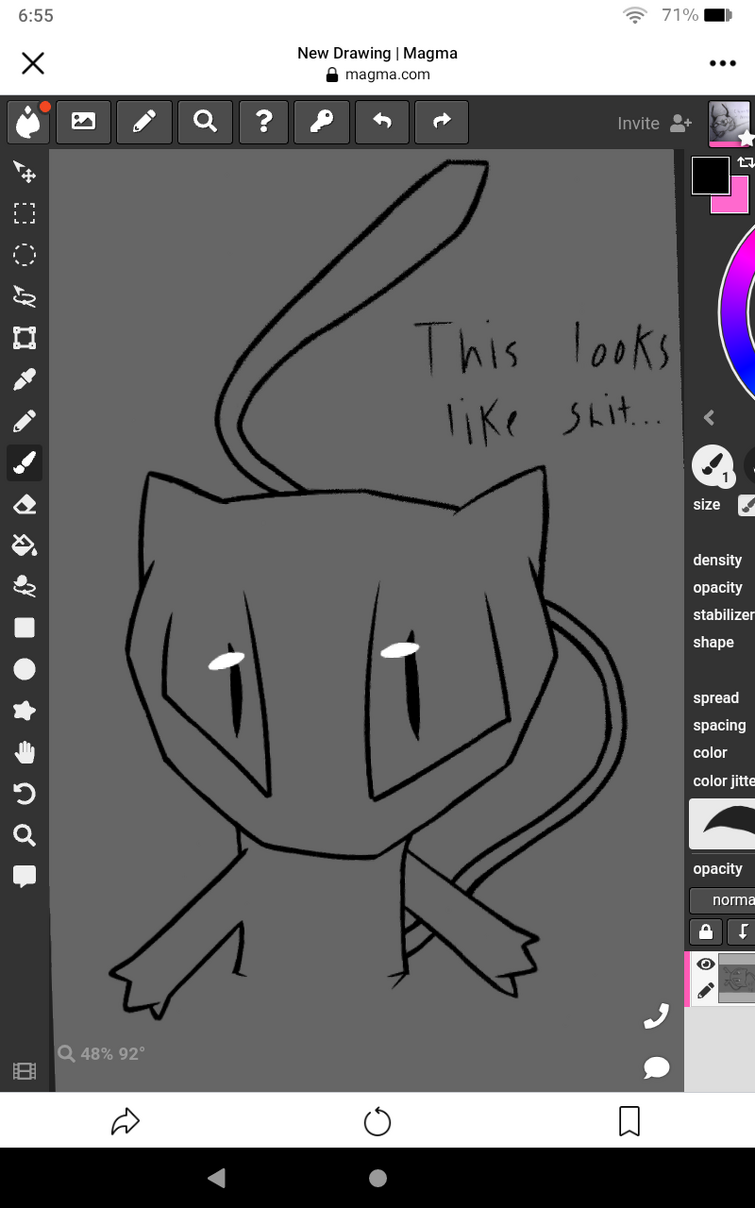Image resolution: width=755 pixels, height=1208 pixels.
Task: Open the image insert tool
Action: point(84,122)
